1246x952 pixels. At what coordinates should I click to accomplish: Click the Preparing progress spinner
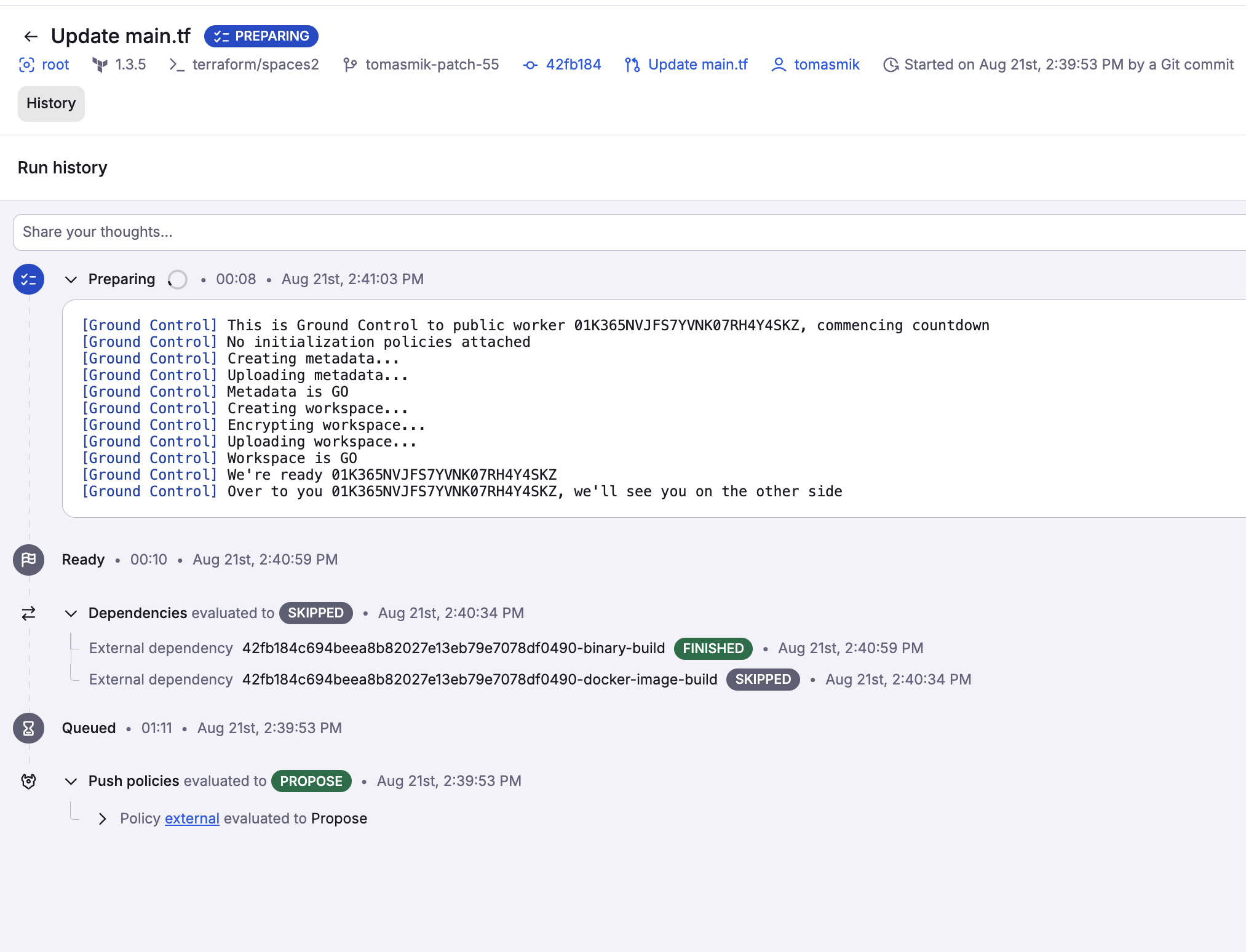point(177,279)
